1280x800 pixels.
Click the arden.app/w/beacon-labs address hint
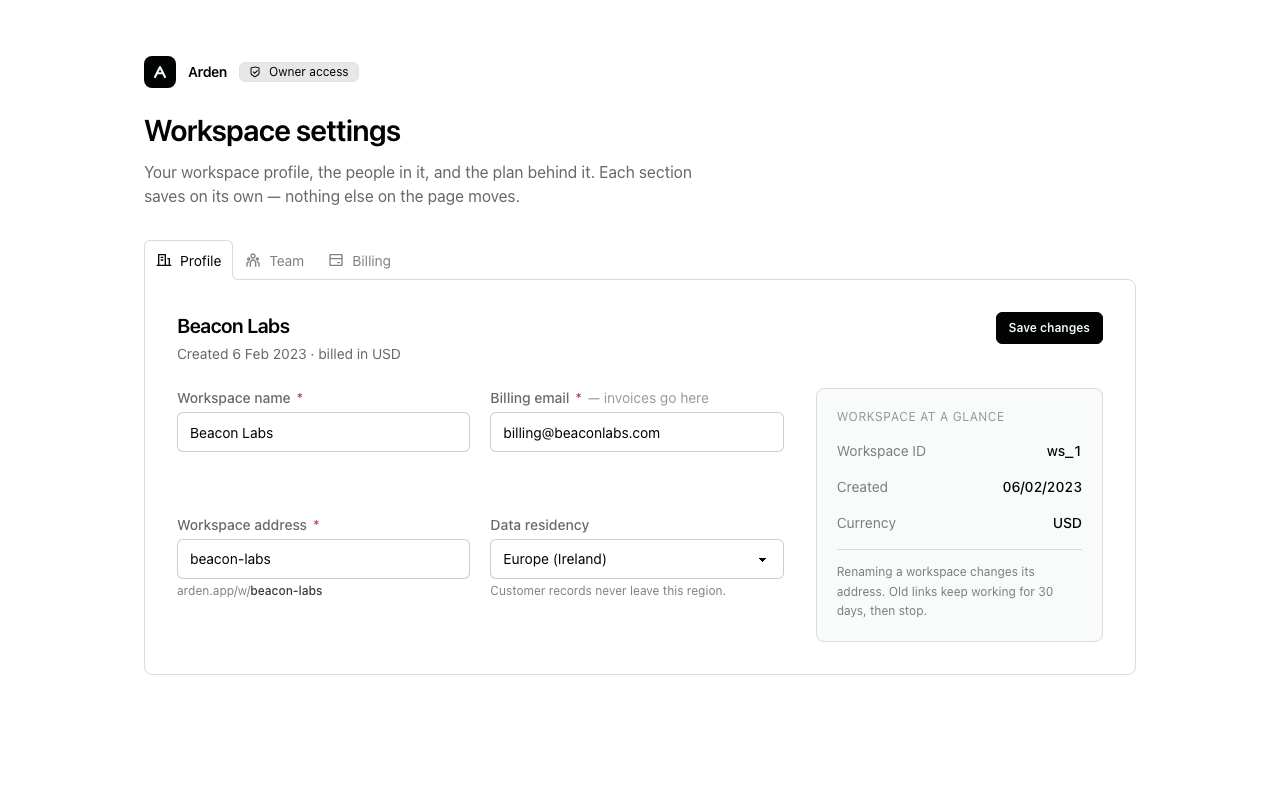coord(250,591)
